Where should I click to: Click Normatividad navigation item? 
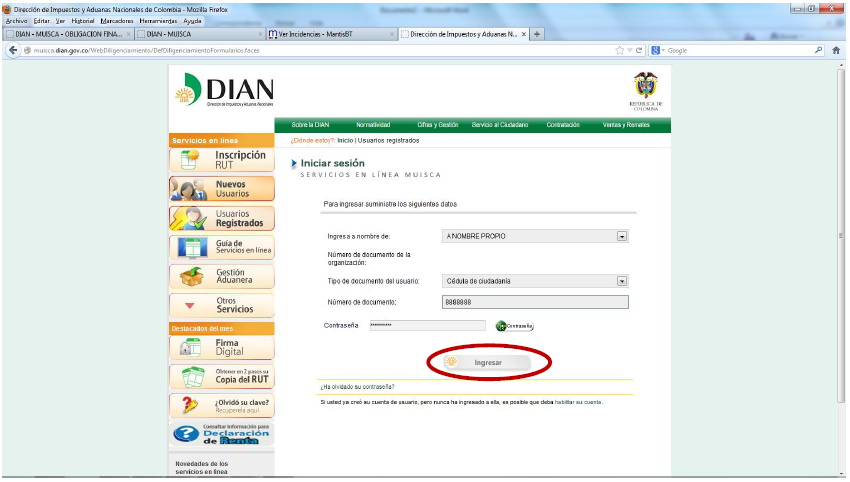coord(373,125)
